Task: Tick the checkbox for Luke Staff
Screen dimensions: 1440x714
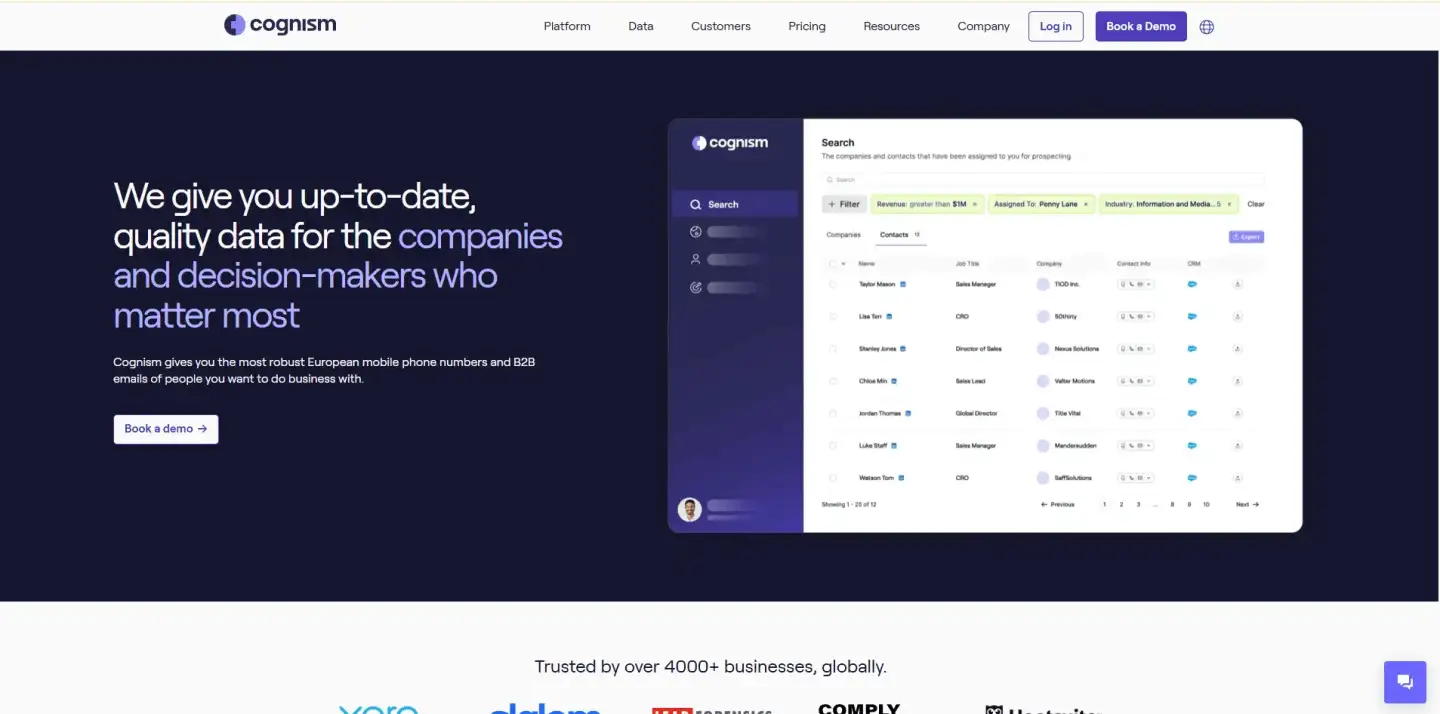Action: [x=833, y=445]
